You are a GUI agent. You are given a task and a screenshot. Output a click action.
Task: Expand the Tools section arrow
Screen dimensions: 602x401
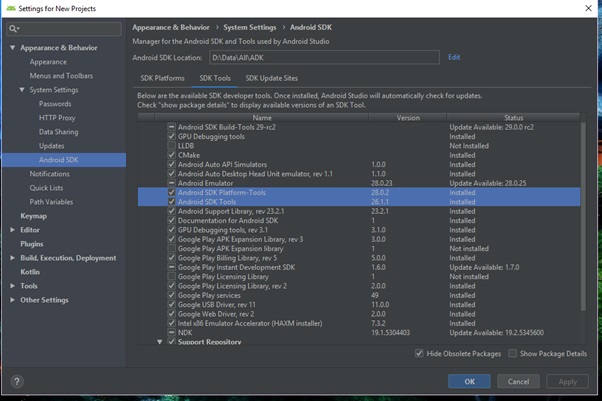(13, 286)
